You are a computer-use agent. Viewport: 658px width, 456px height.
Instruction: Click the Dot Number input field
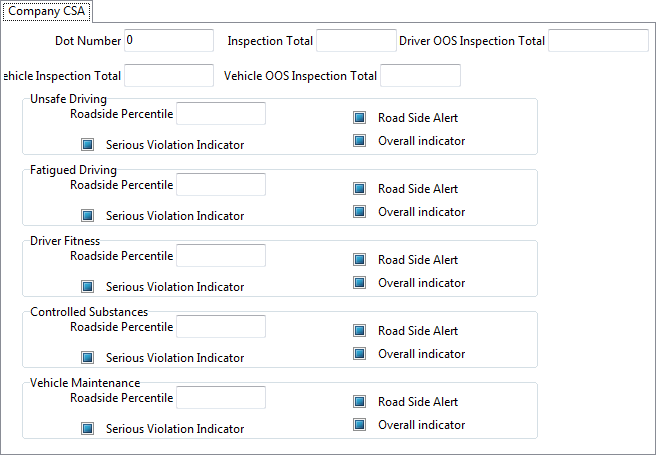pos(169,41)
